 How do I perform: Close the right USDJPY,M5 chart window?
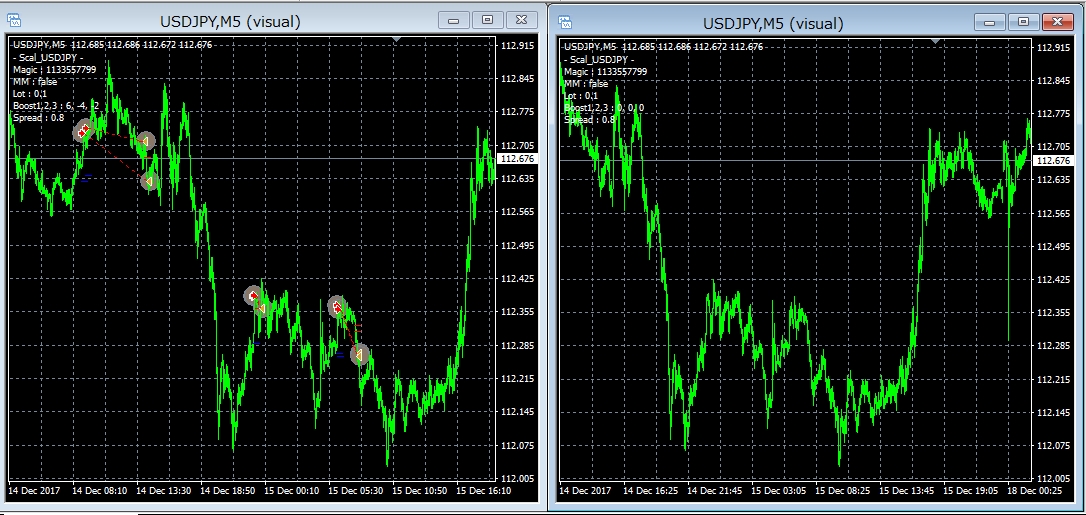[1054, 21]
